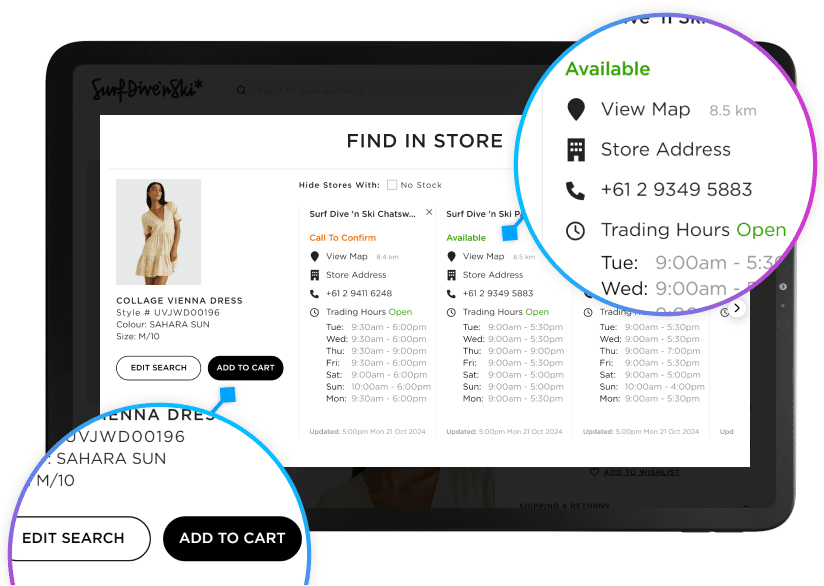
Task: Click the orange Call To Confirm status
Action: [x=343, y=238]
